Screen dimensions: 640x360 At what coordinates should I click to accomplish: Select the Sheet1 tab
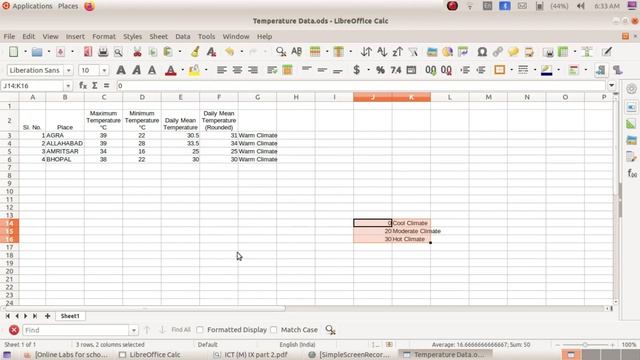point(70,316)
